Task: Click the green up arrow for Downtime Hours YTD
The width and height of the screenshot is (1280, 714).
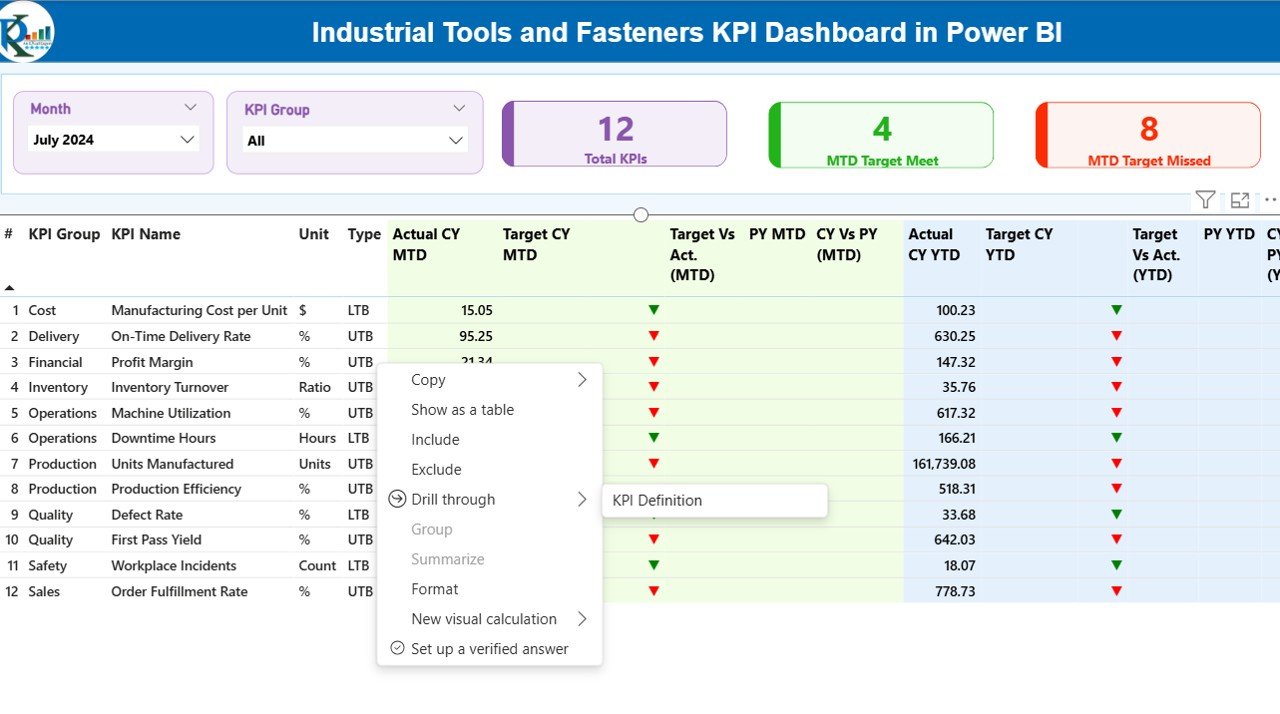Action: (1115, 437)
